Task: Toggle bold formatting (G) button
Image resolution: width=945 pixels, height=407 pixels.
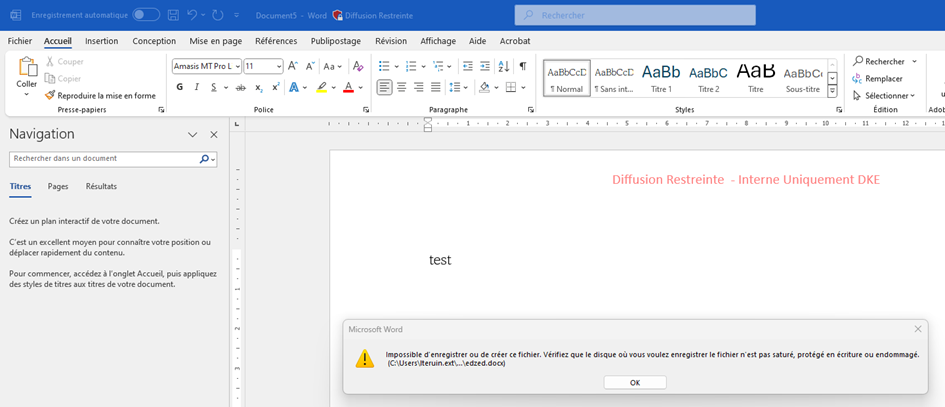Action: pos(180,88)
